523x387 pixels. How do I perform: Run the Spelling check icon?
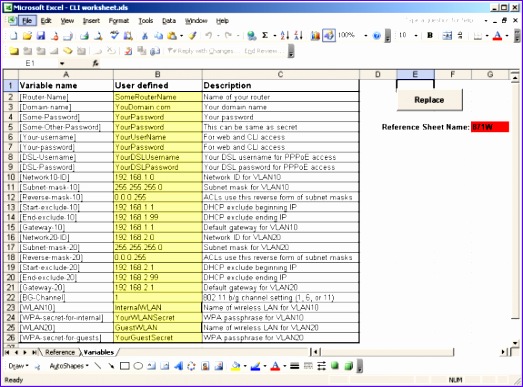pyautogui.click(x=114, y=35)
